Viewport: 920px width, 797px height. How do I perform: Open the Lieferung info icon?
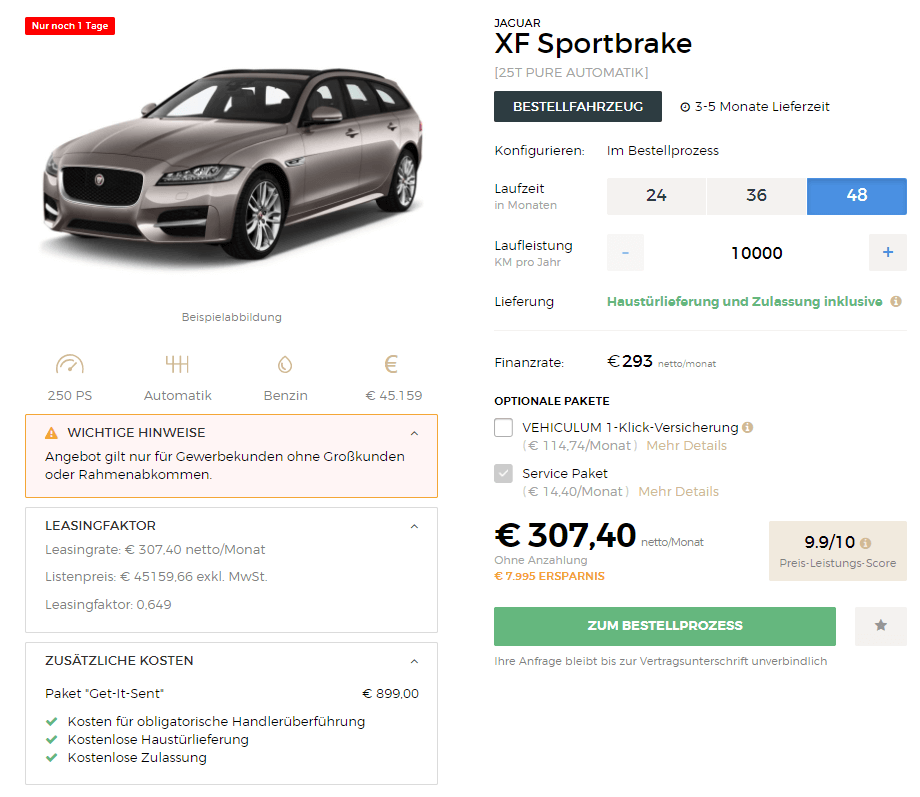pyautogui.click(x=896, y=301)
